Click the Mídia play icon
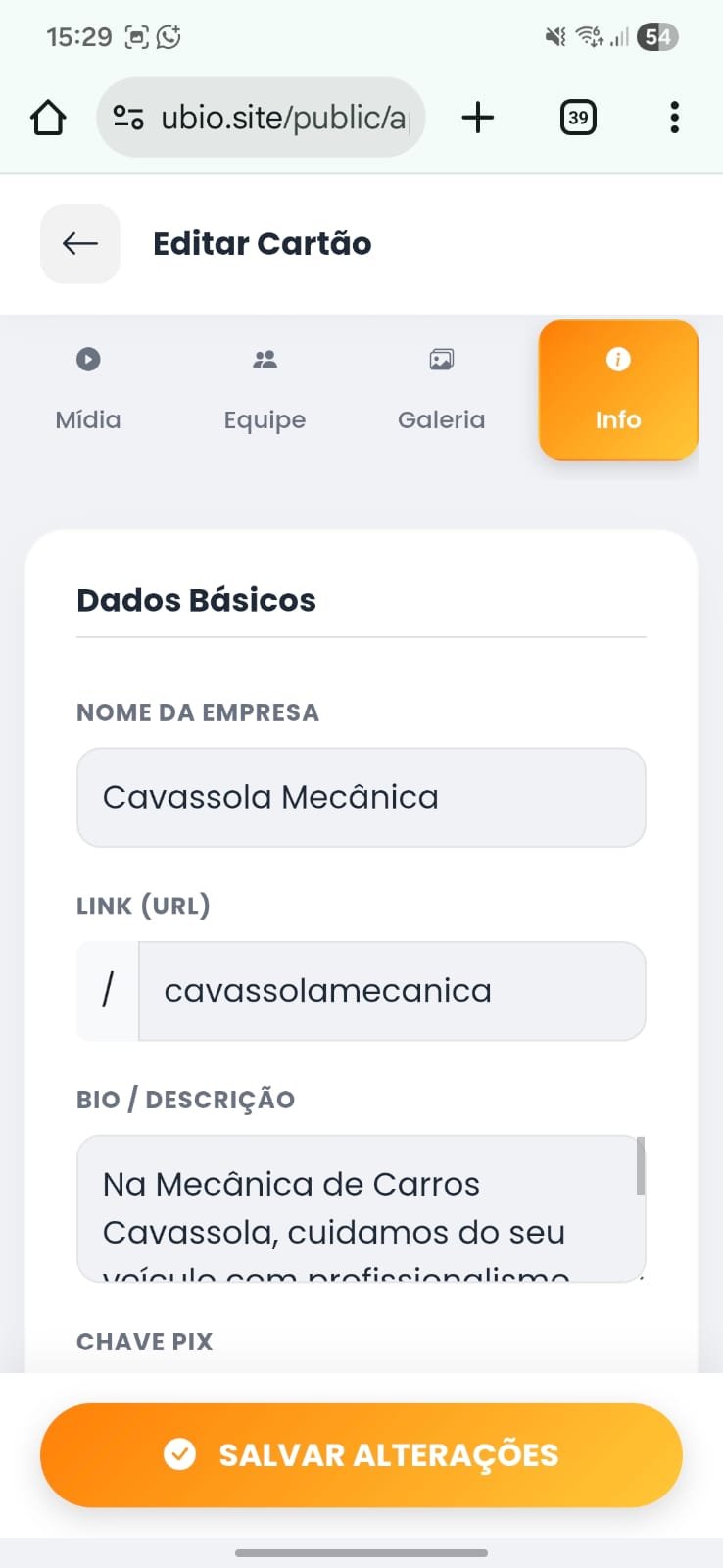The image size is (723, 1568). 88,360
